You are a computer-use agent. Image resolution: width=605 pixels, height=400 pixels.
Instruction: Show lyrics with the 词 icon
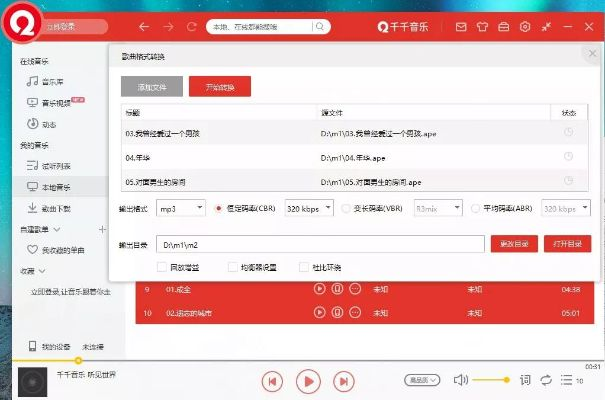(525, 380)
